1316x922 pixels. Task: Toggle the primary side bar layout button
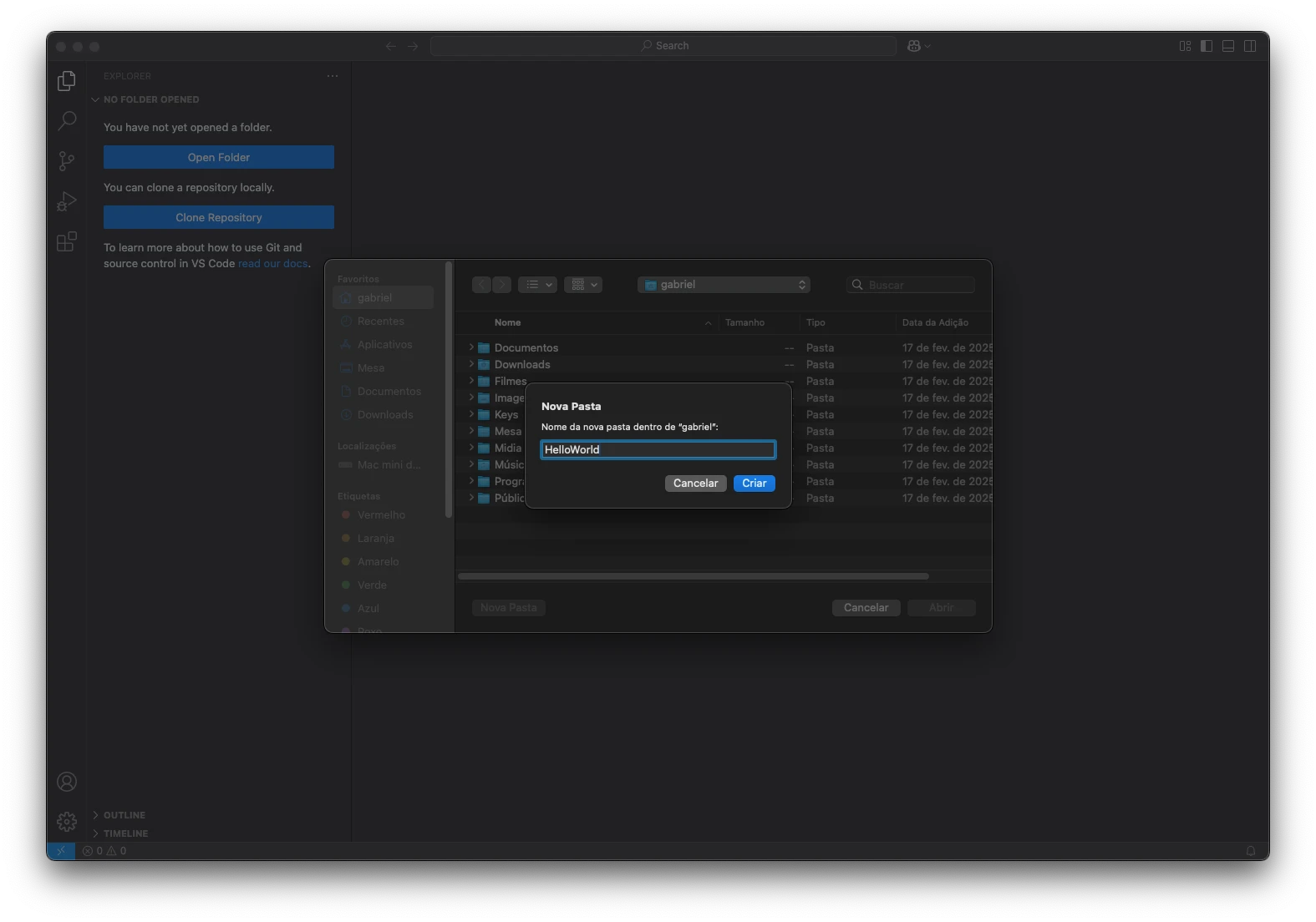pos(1207,46)
